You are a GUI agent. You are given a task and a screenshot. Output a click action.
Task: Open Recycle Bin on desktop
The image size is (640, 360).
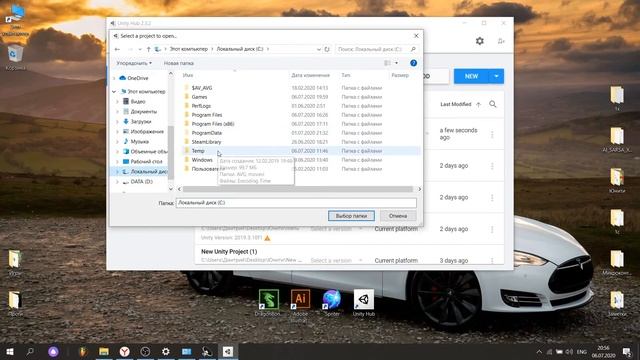(15, 58)
